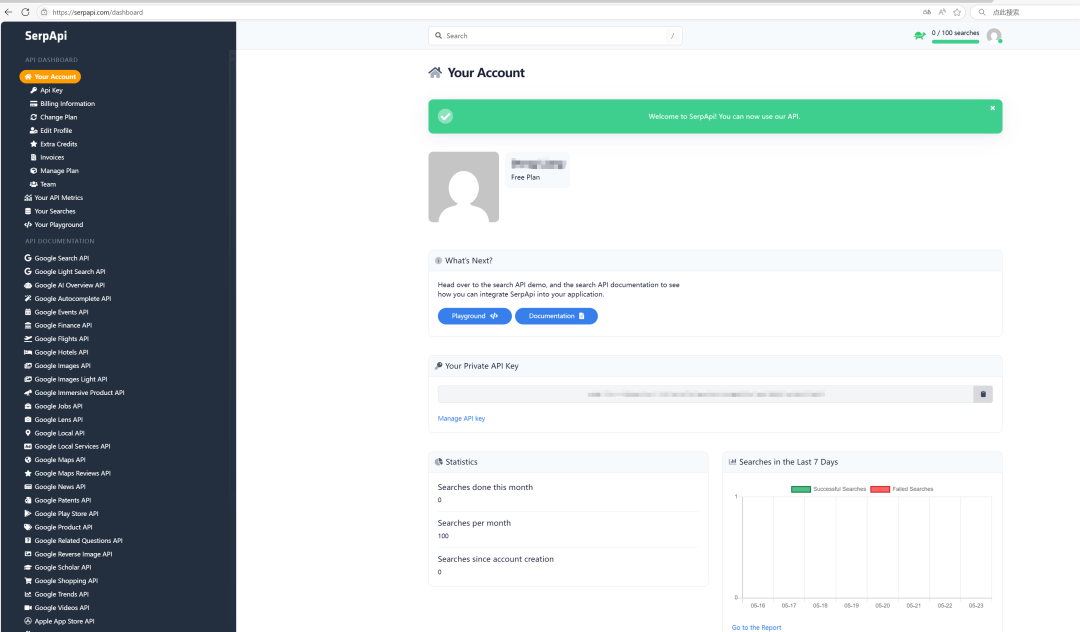Open Your Searches page
This screenshot has height=632, width=1080.
[55, 211]
